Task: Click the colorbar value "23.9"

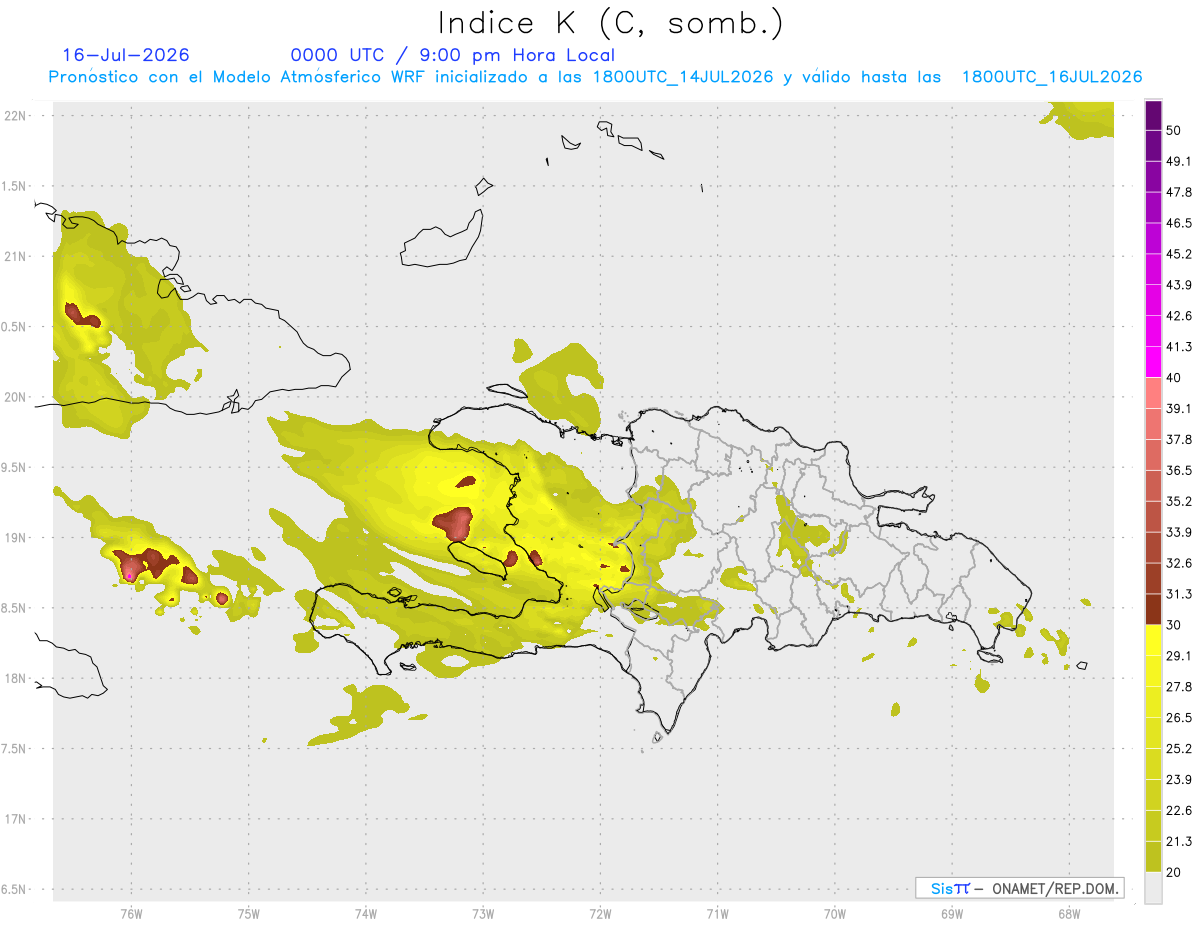Action: pos(1178,780)
